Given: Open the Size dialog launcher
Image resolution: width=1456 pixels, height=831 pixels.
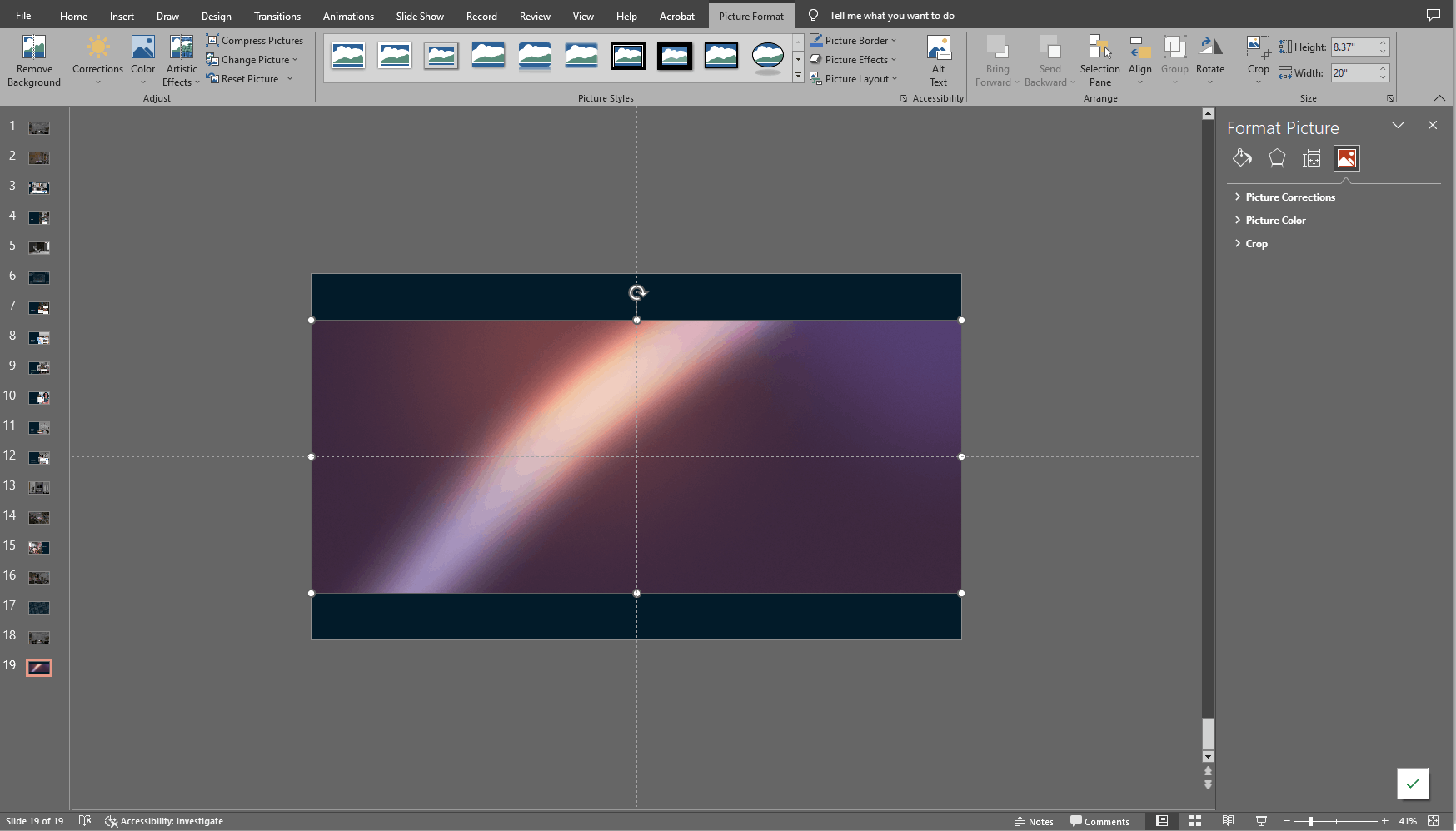Looking at the screenshot, I should (1390, 98).
